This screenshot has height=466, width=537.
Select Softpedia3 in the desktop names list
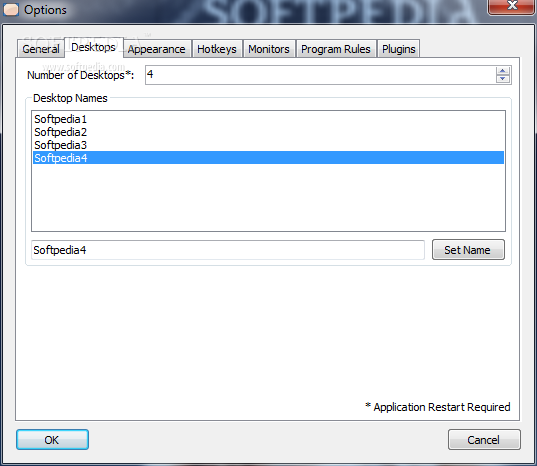(268, 145)
